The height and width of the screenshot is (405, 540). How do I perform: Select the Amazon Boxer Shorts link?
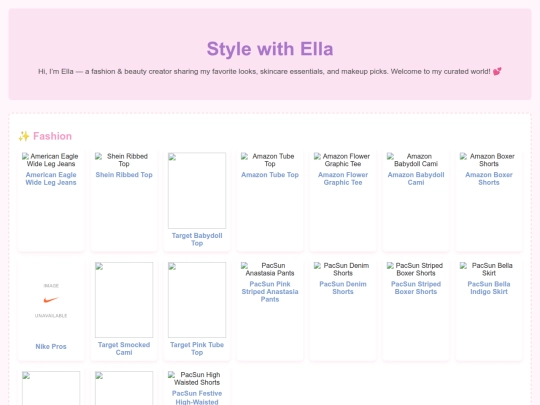tap(489, 179)
